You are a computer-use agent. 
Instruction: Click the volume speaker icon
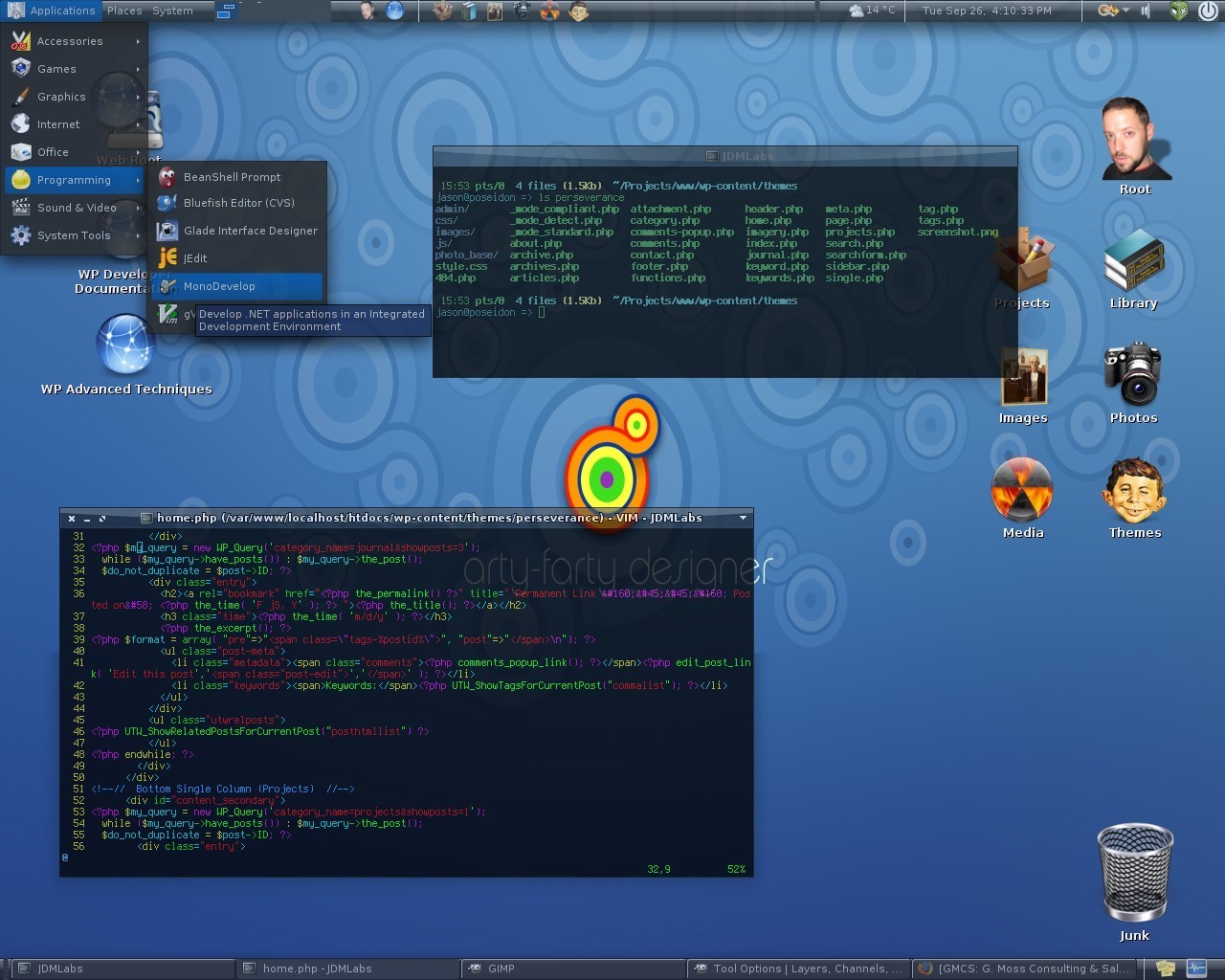(x=1146, y=11)
